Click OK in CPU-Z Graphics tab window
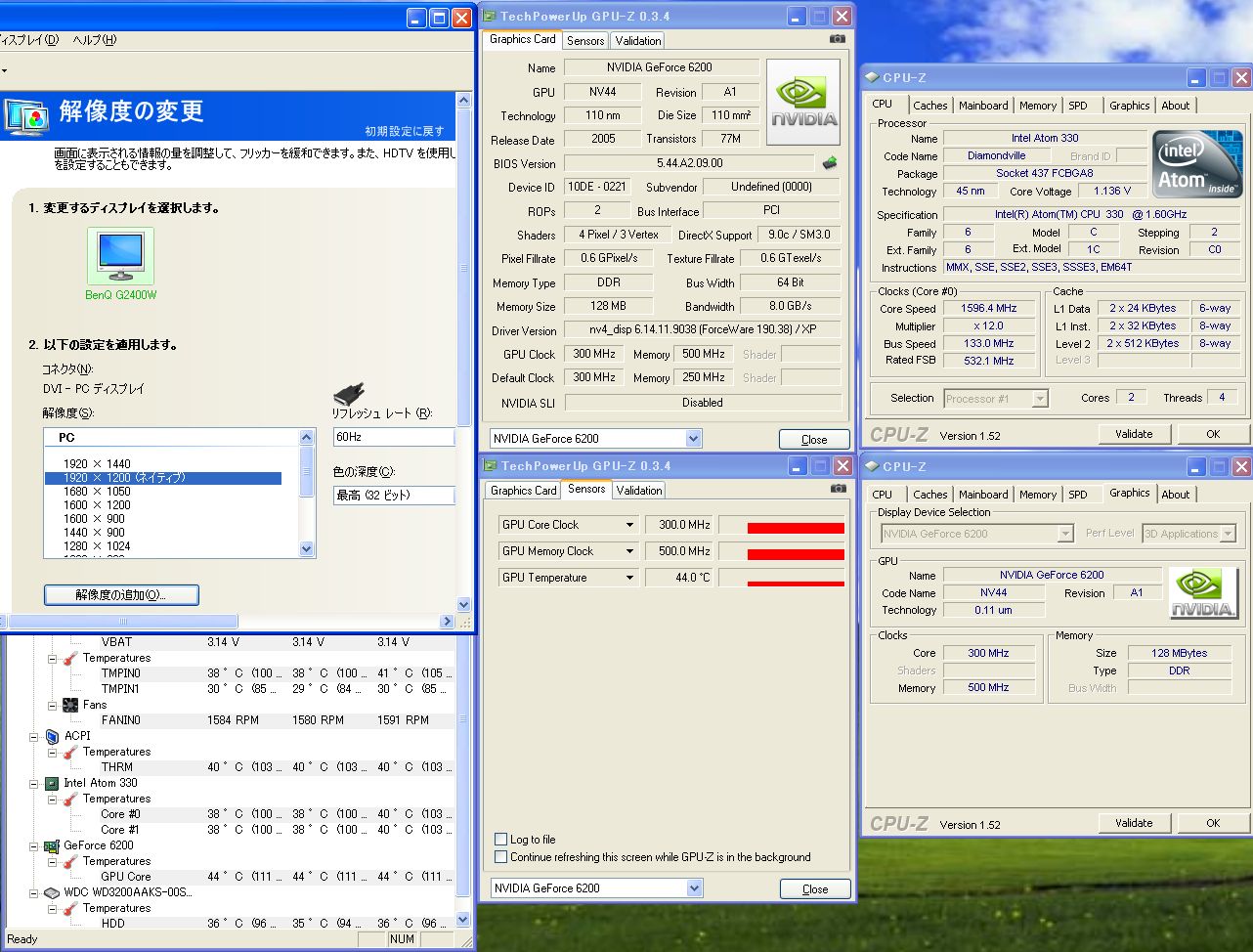 click(1213, 823)
